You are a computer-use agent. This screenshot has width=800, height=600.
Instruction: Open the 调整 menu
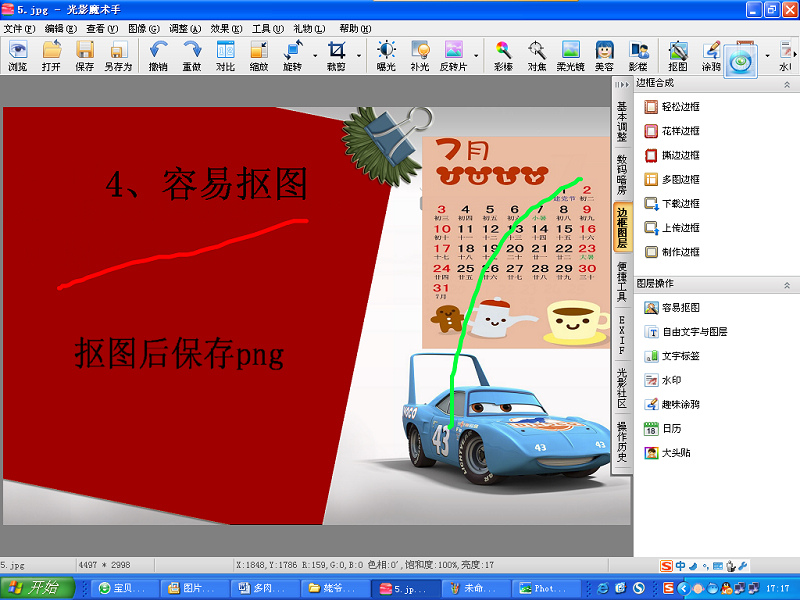185,29
